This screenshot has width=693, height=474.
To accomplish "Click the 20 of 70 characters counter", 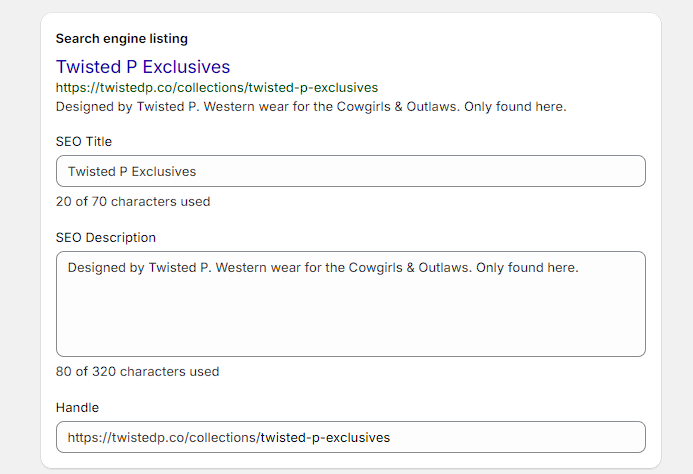I will coord(133,202).
